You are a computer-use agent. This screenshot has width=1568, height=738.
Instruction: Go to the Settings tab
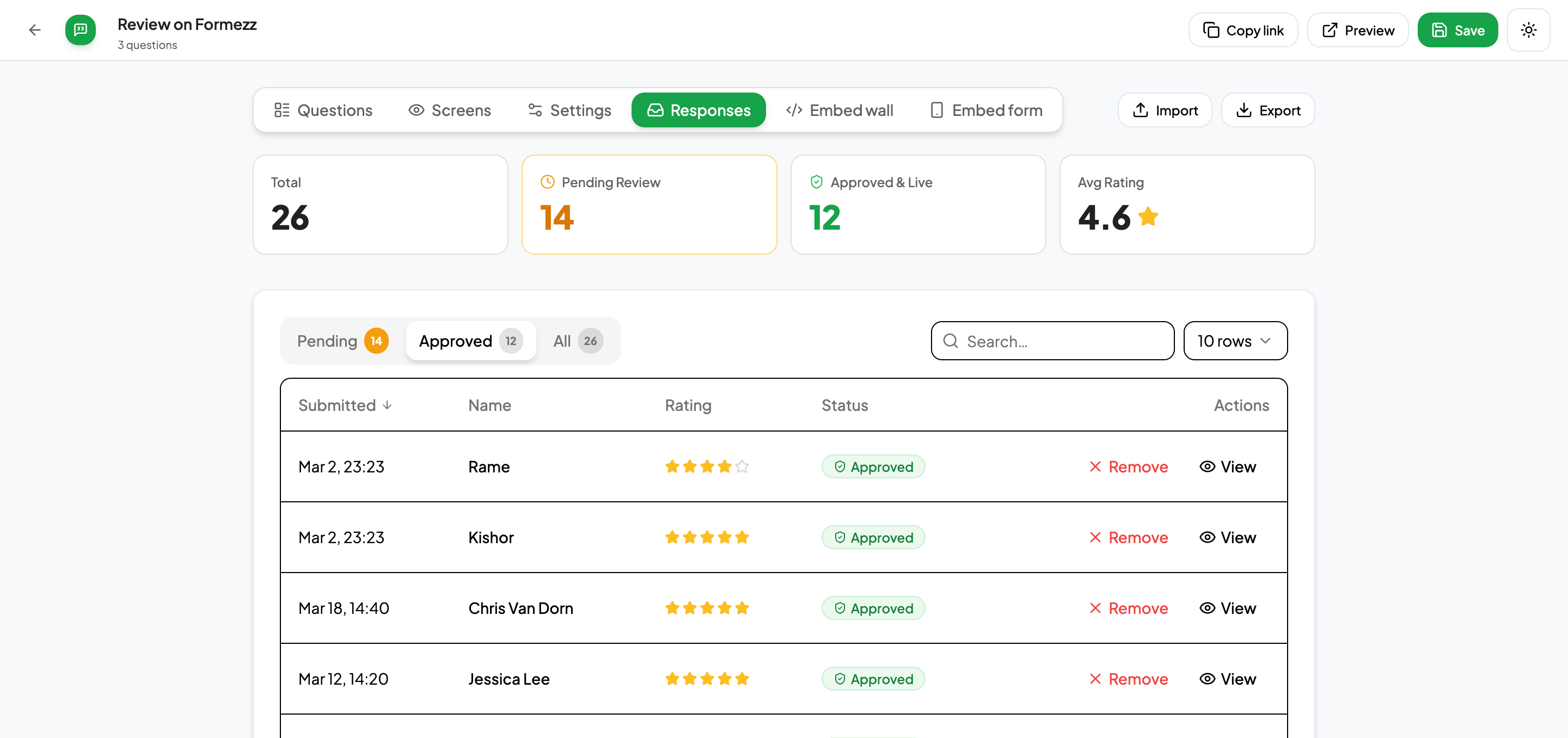click(569, 110)
